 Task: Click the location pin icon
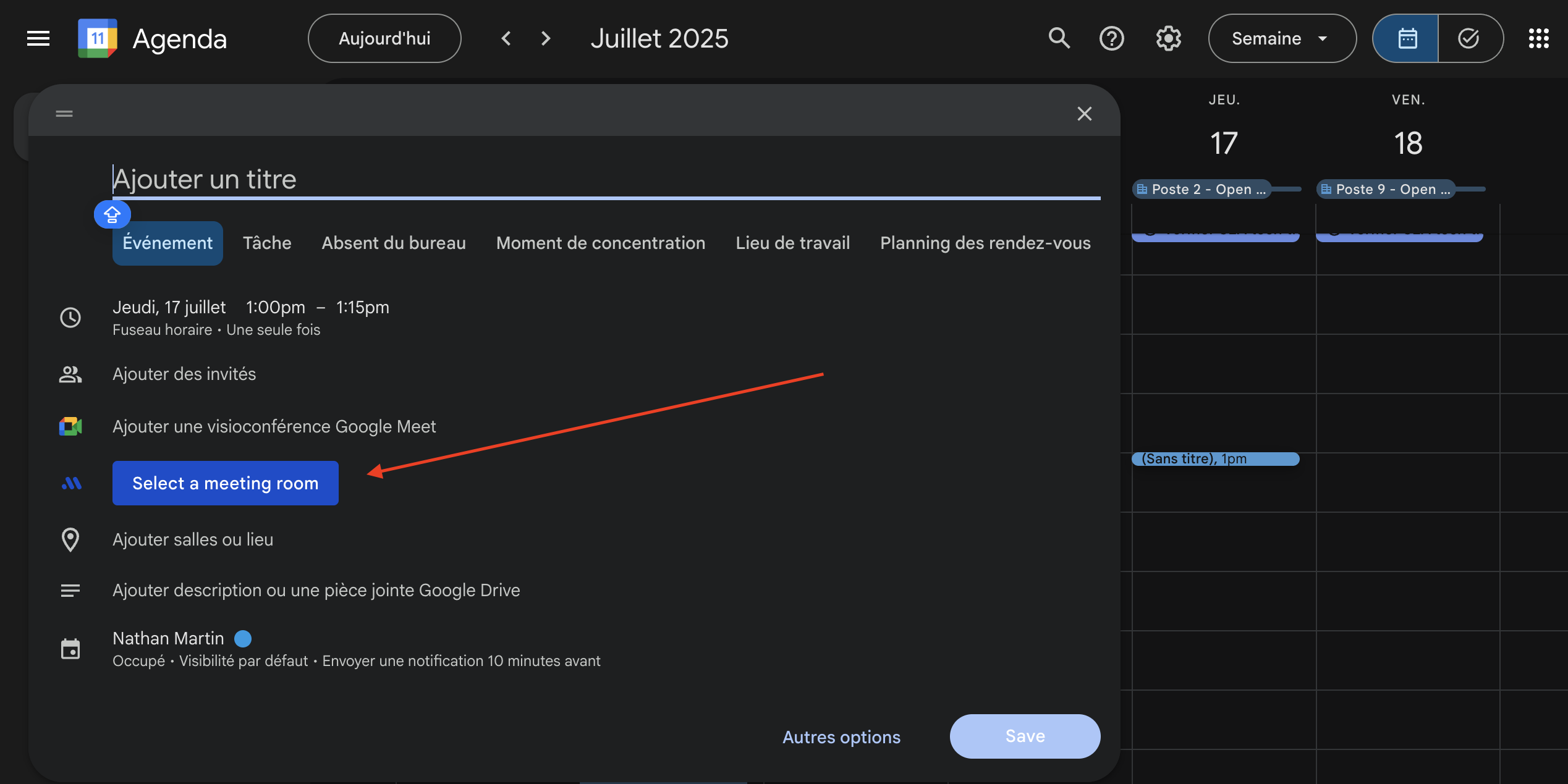[x=70, y=539]
